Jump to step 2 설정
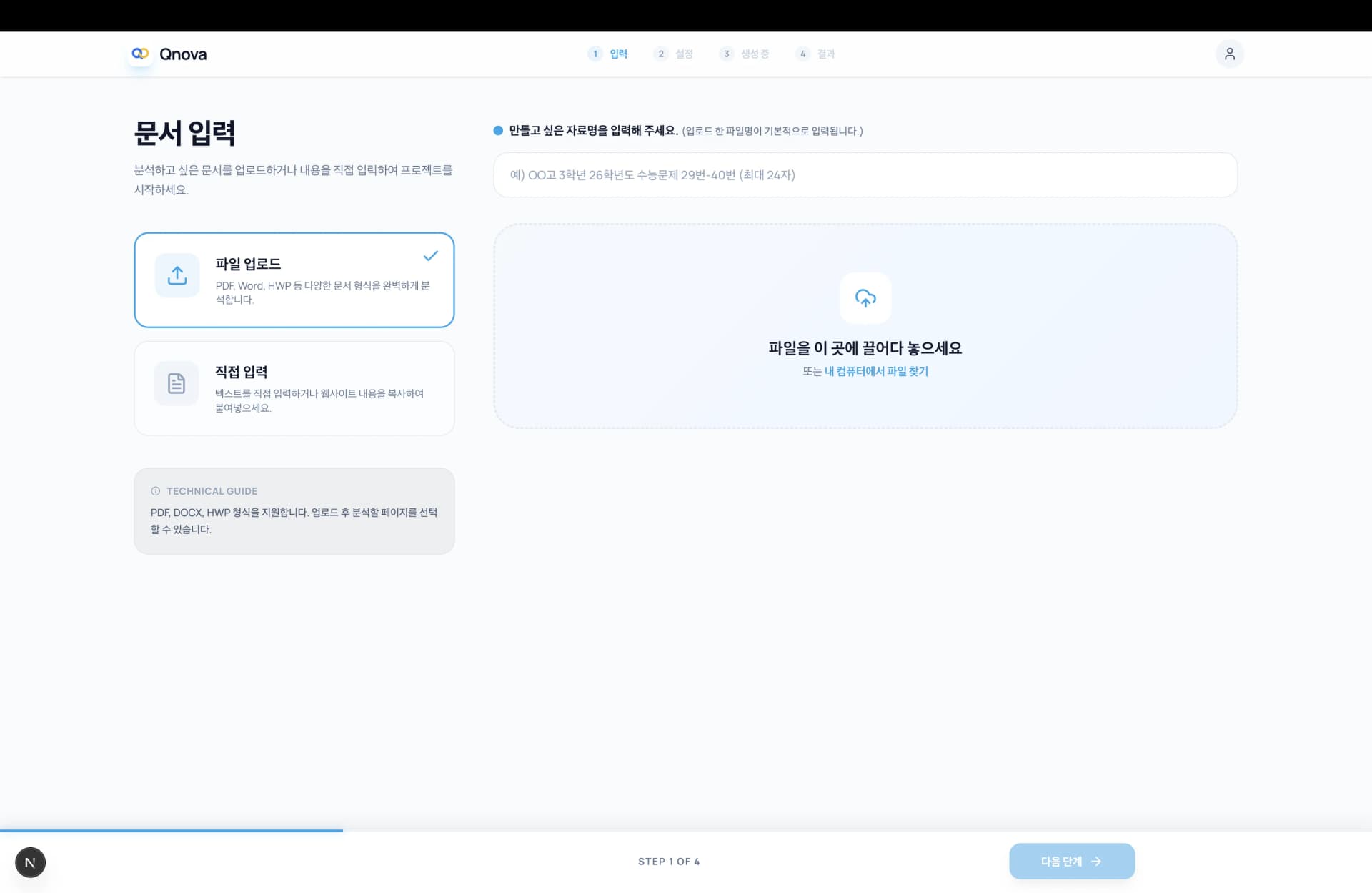 tap(675, 54)
